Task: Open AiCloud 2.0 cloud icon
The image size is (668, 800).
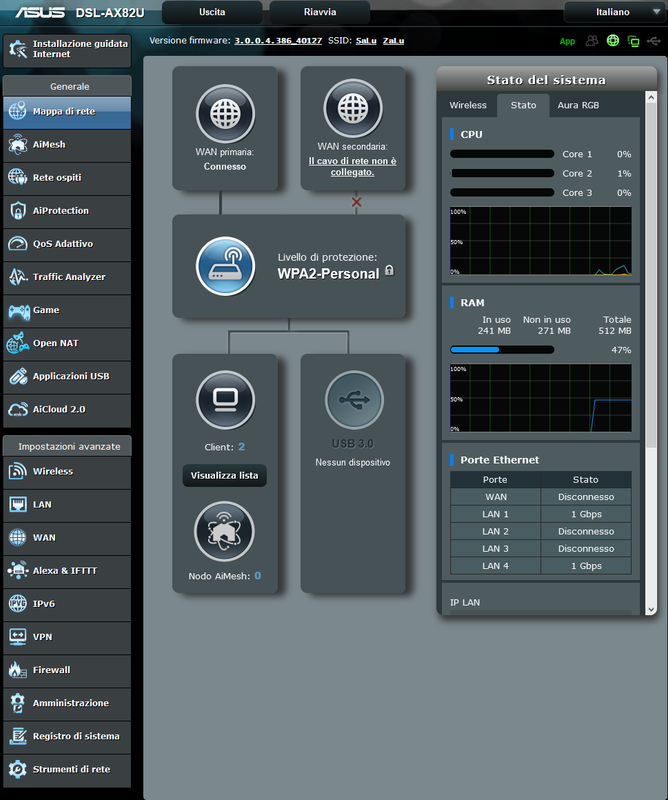Action: coord(17,409)
